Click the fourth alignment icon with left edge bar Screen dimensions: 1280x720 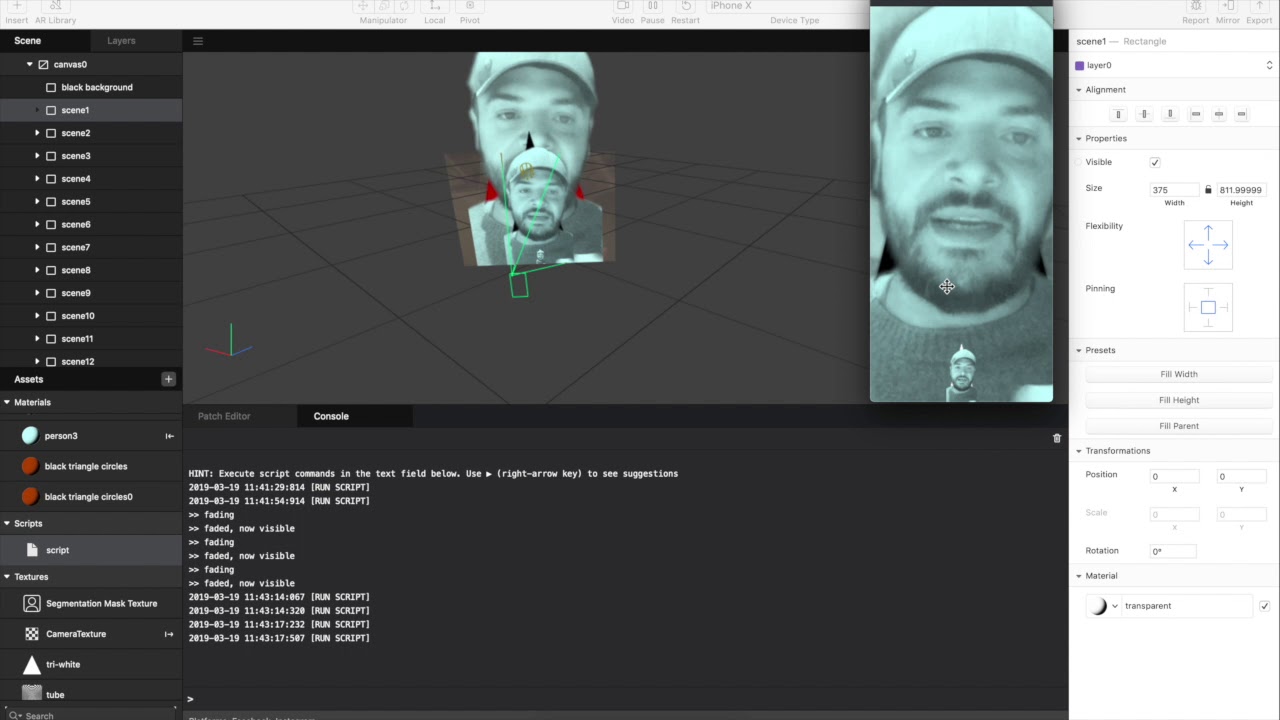coord(1195,114)
